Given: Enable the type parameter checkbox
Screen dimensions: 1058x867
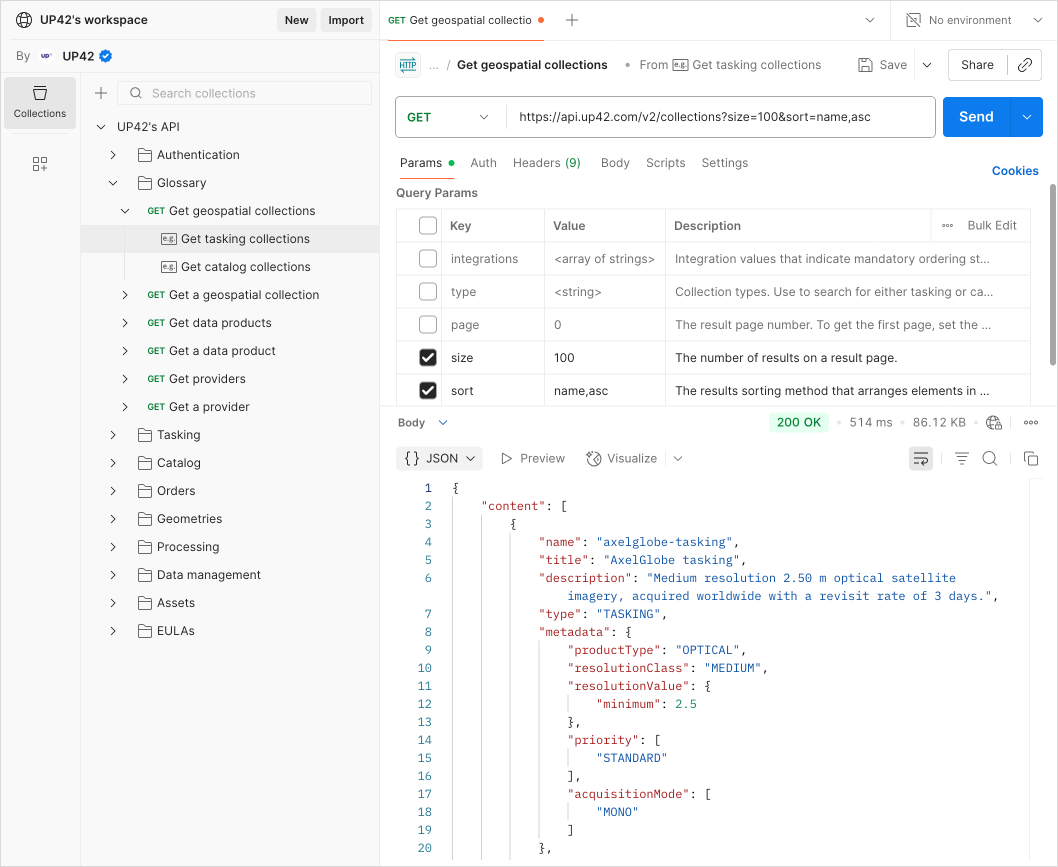Looking at the screenshot, I should (428, 291).
